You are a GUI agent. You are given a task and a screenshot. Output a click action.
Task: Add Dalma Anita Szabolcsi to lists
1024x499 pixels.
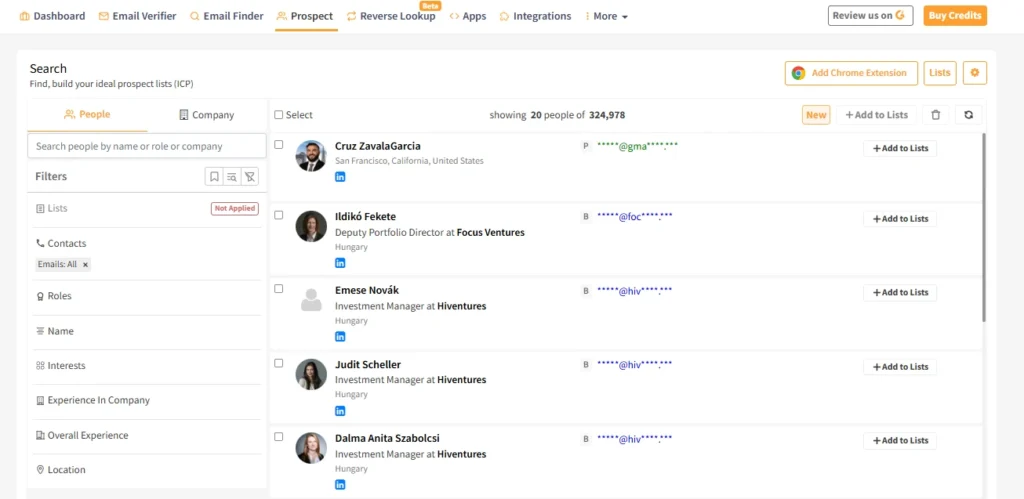coord(900,441)
